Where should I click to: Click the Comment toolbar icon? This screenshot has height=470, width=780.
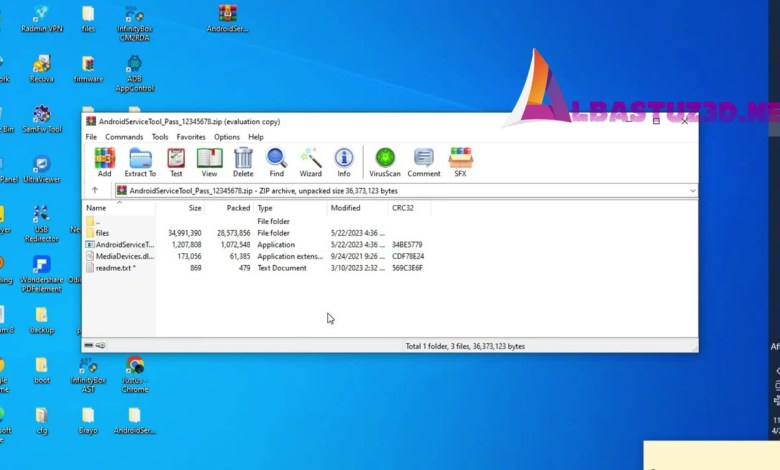(424, 162)
